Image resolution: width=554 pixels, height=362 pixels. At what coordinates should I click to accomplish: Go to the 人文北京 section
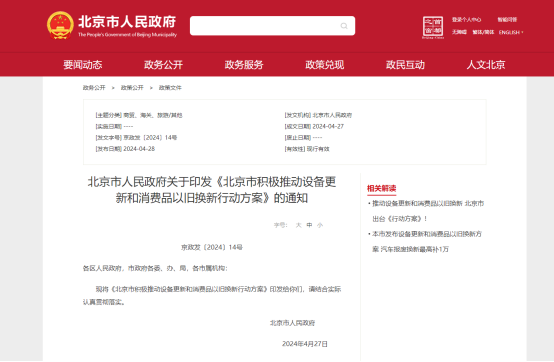pos(486,65)
